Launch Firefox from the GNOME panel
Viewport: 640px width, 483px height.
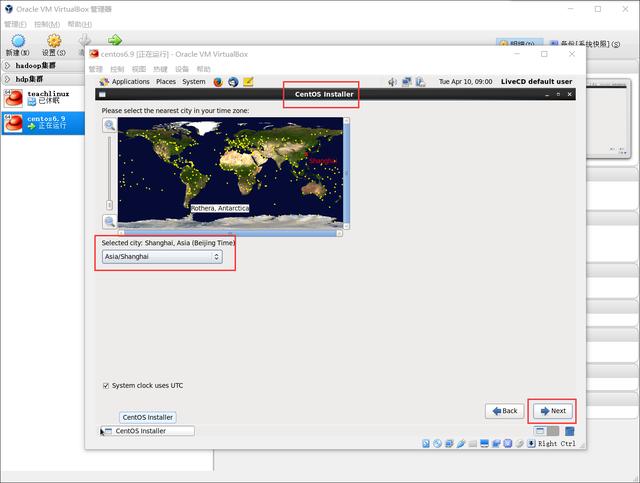pyautogui.click(x=218, y=82)
